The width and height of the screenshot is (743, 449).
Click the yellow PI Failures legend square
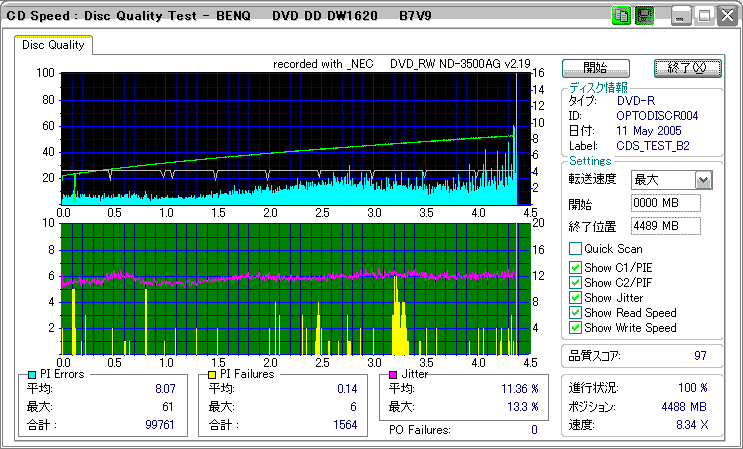[213, 374]
